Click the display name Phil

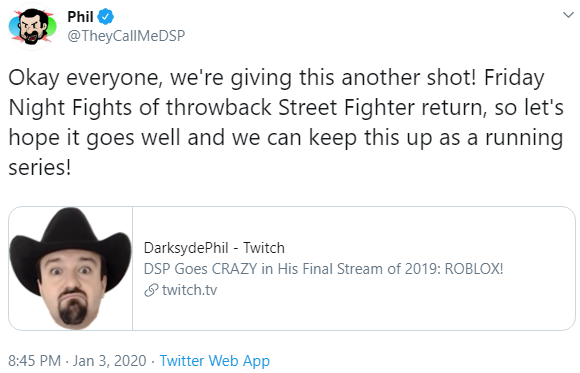click(x=80, y=17)
